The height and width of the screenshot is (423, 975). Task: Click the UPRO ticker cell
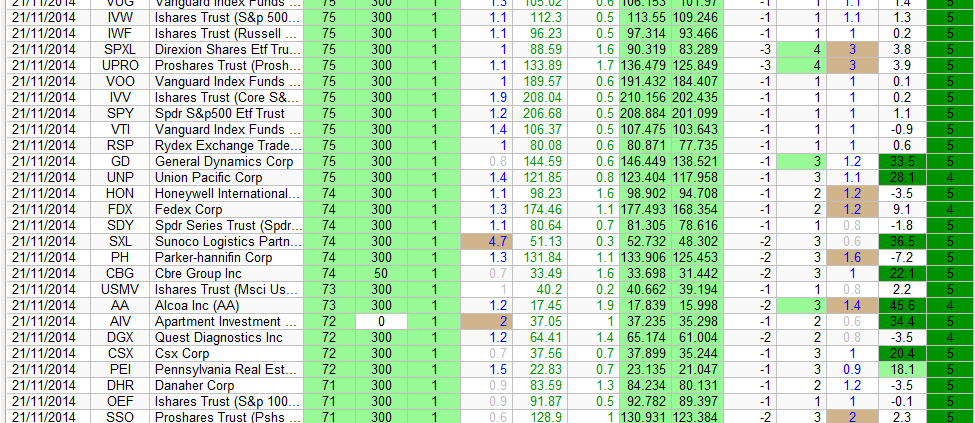tap(120, 65)
